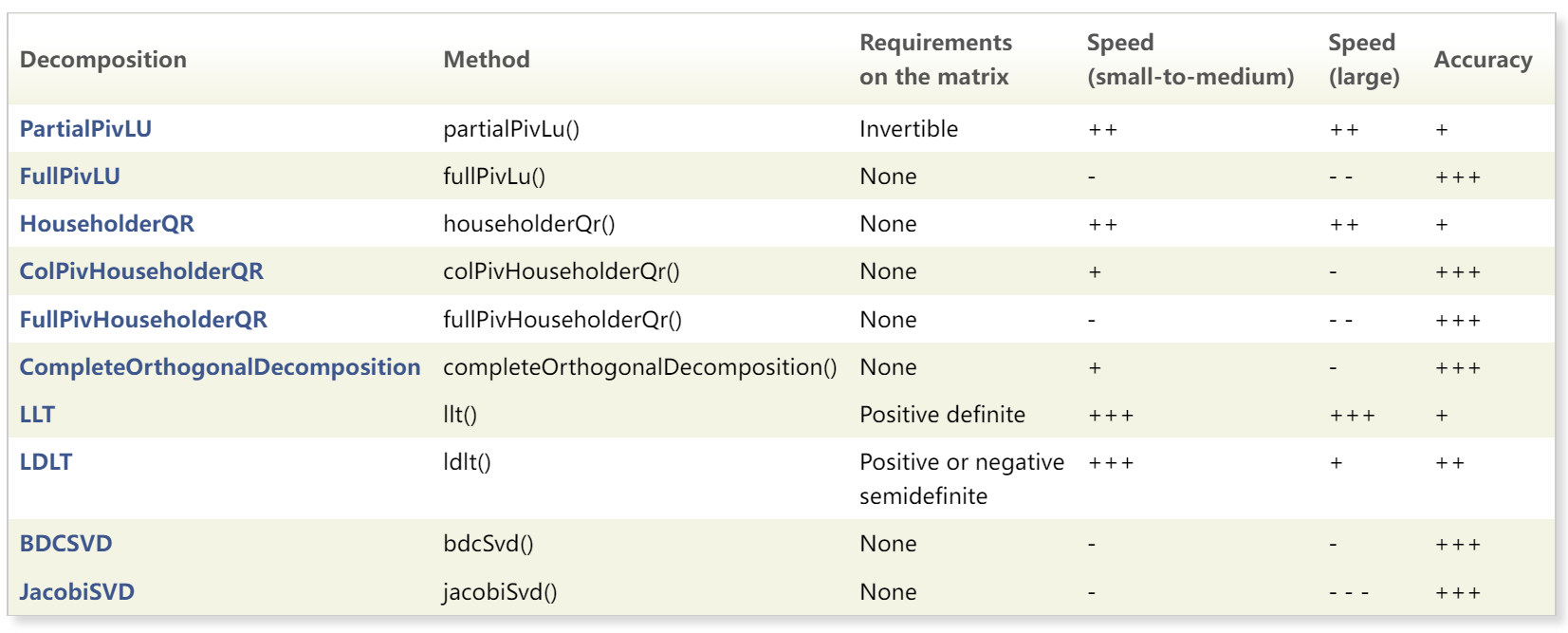Click the completeOrthogonalDecomposition() method cell
The height and width of the screenshot is (633, 1568).
pos(640,367)
